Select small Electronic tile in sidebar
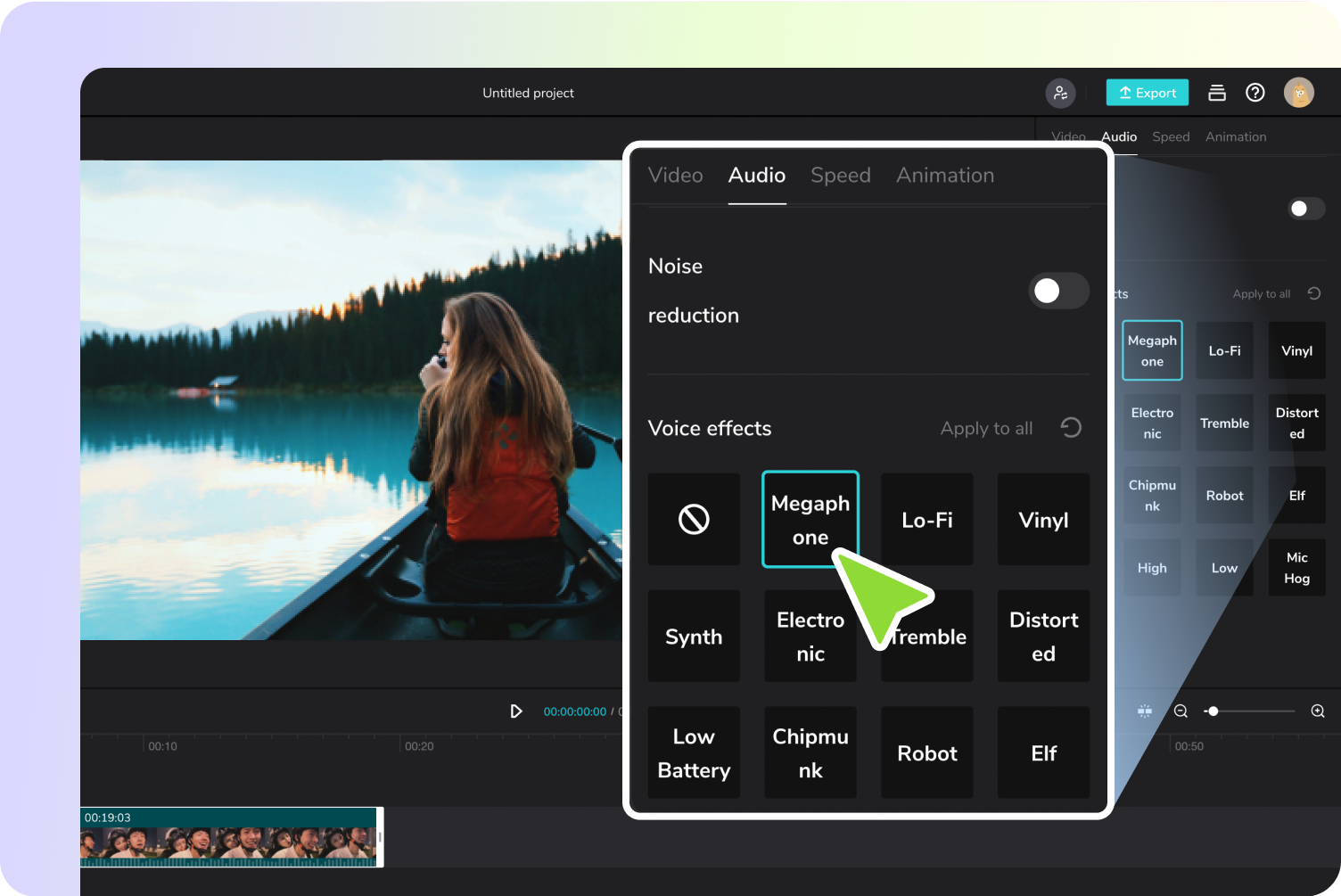The image size is (1341, 896). pos(1152,423)
